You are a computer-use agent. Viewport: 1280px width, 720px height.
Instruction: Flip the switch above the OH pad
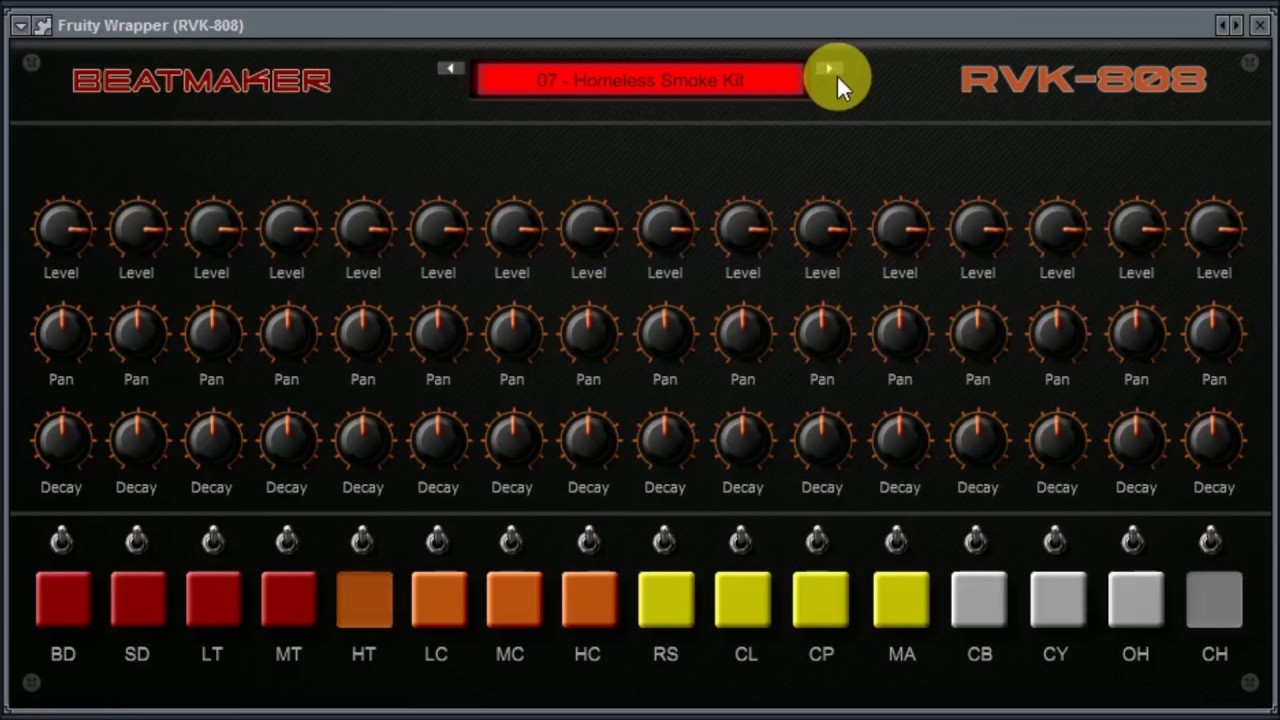pos(1132,540)
